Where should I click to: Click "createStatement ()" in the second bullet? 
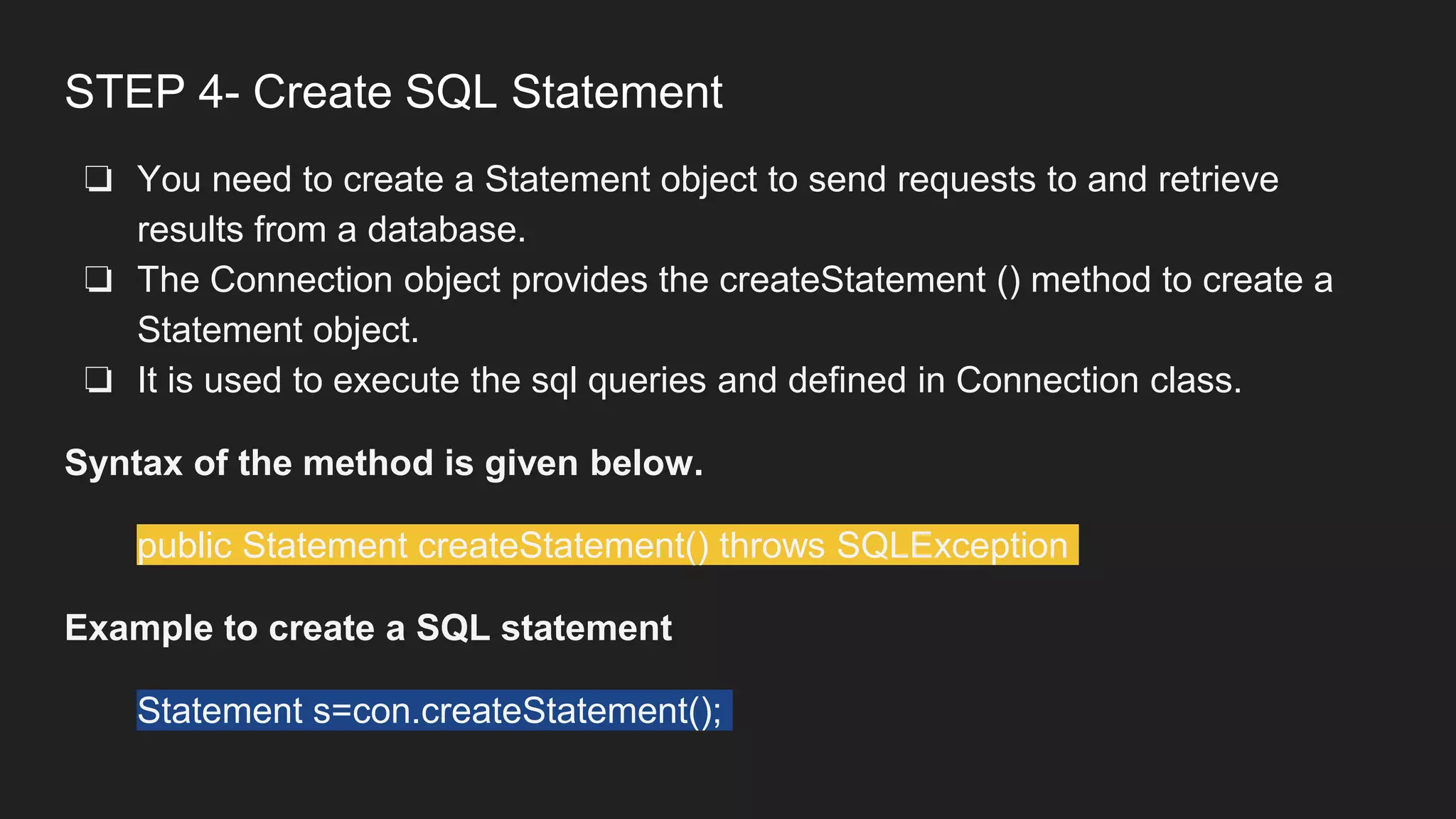pyautogui.click(x=869, y=279)
